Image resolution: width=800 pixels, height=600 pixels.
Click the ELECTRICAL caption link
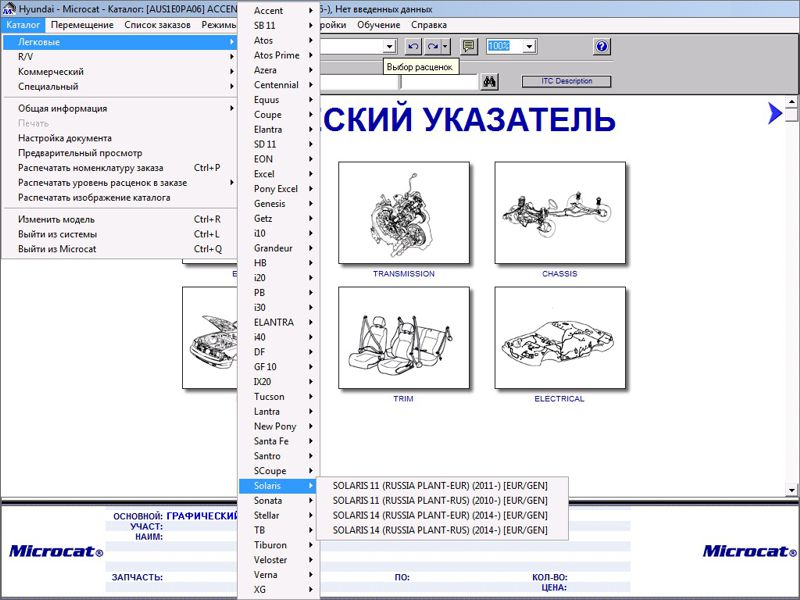[559, 399]
